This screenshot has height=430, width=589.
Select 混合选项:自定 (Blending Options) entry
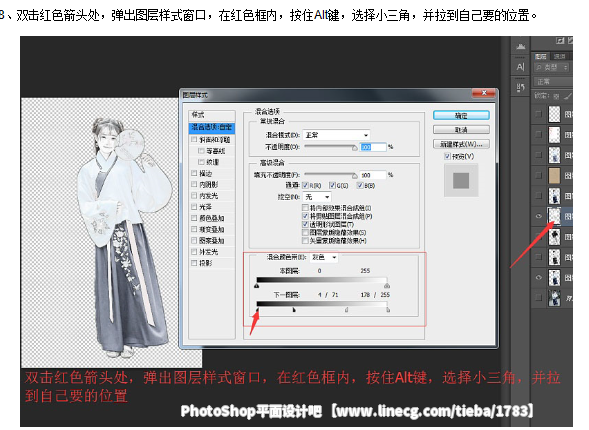pyautogui.click(x=212, y=127)
